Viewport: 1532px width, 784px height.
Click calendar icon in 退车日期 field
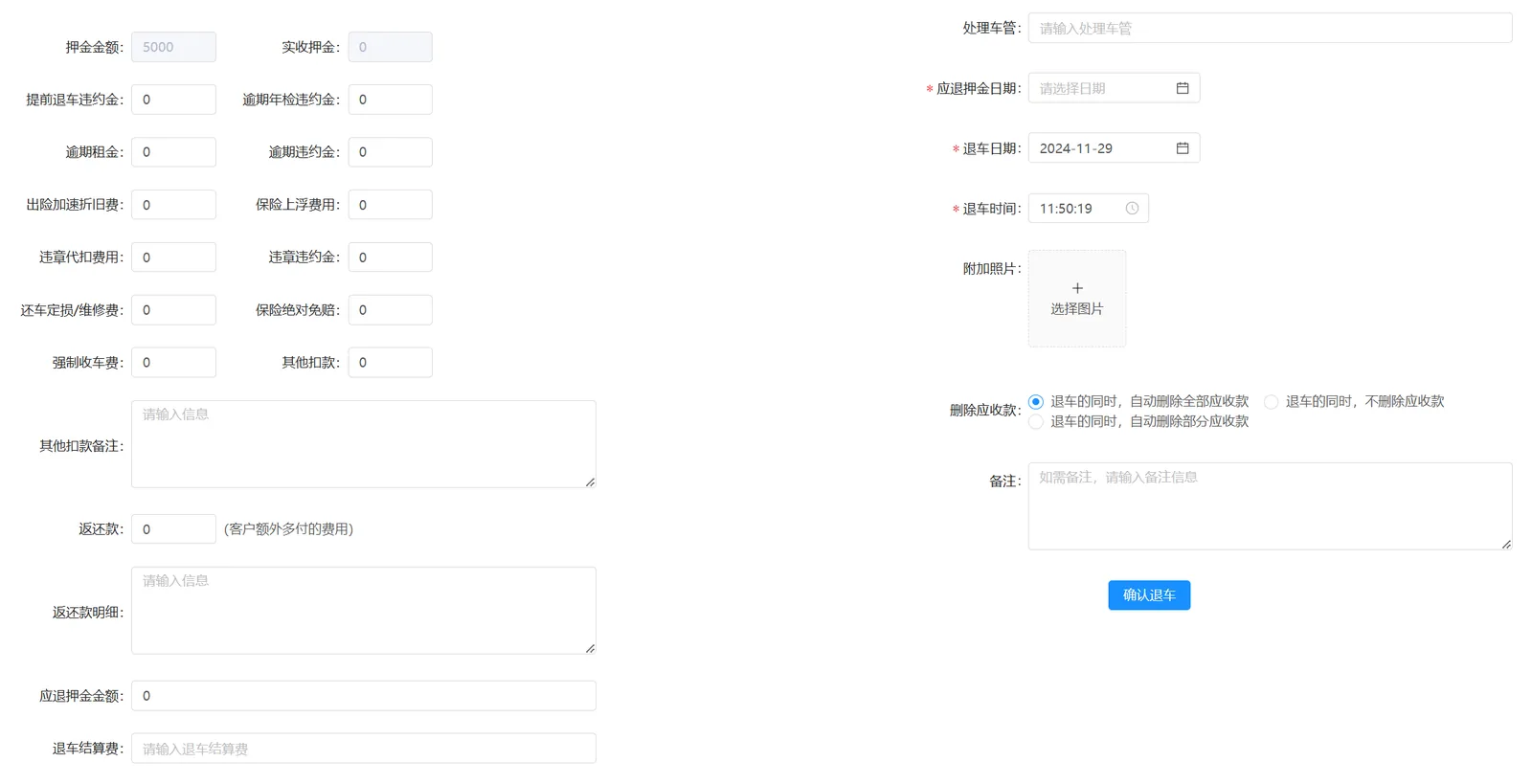1183,148
